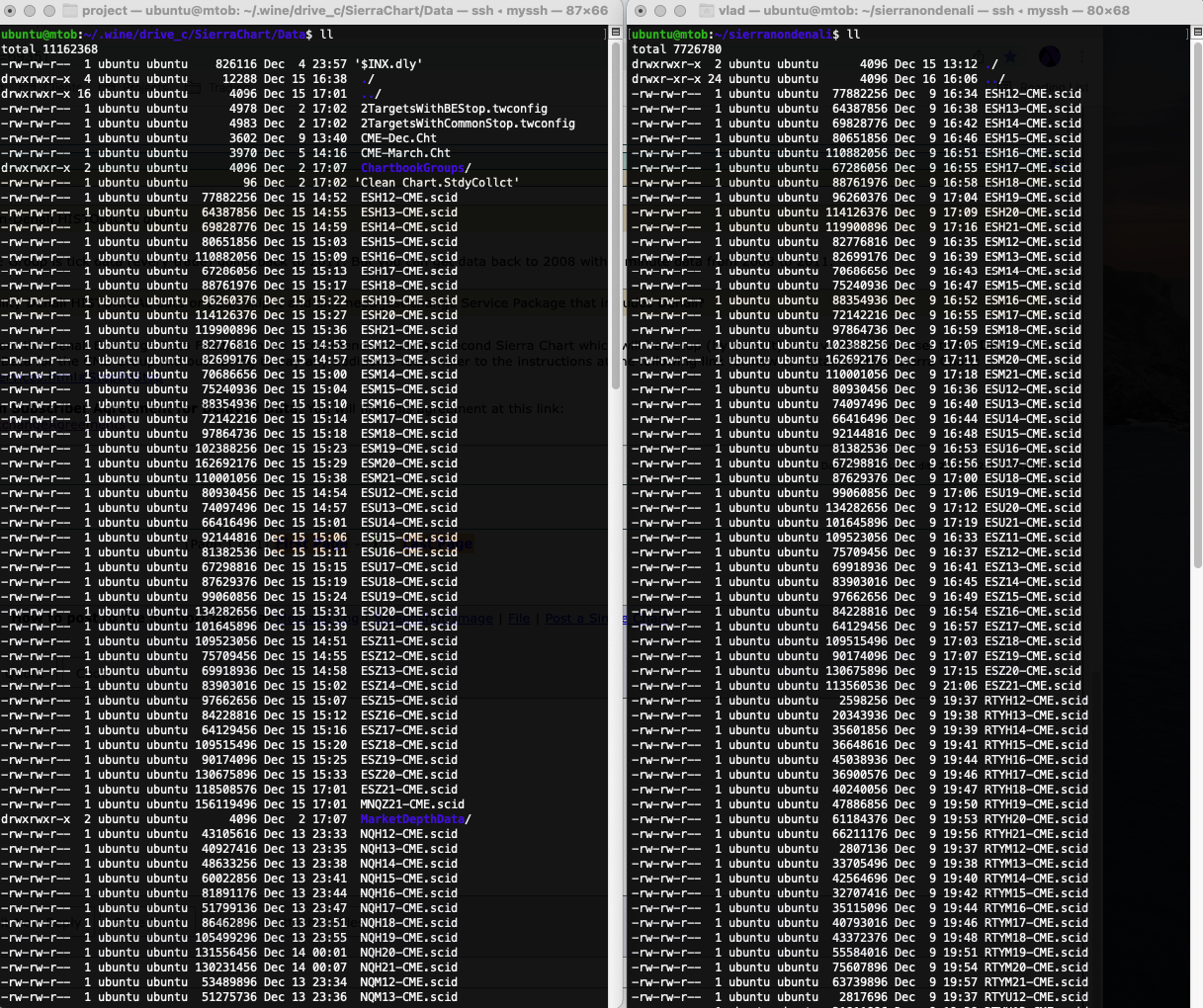Click RTYM12-CME.scid file name
Image resolution: width=1203 pixels, height=1008 pixels.
[x=1036, y=849]
